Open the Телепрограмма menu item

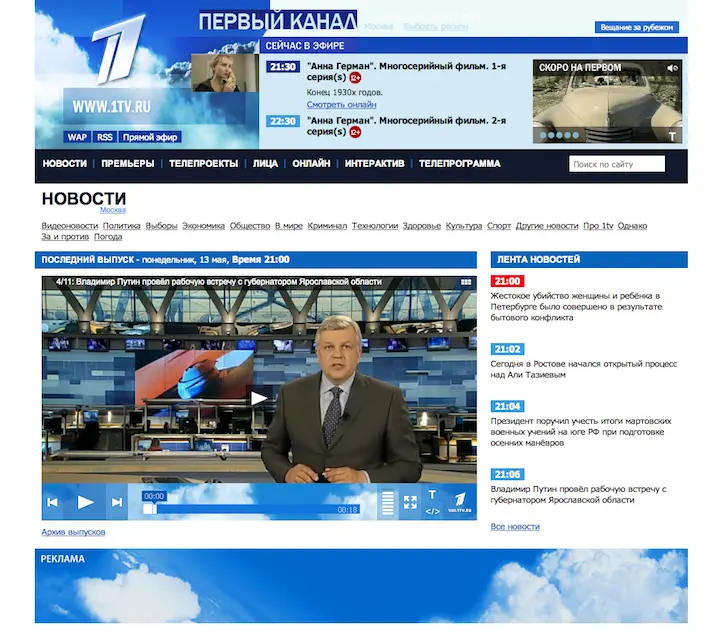pyautogui.click(x=460, y=164)
